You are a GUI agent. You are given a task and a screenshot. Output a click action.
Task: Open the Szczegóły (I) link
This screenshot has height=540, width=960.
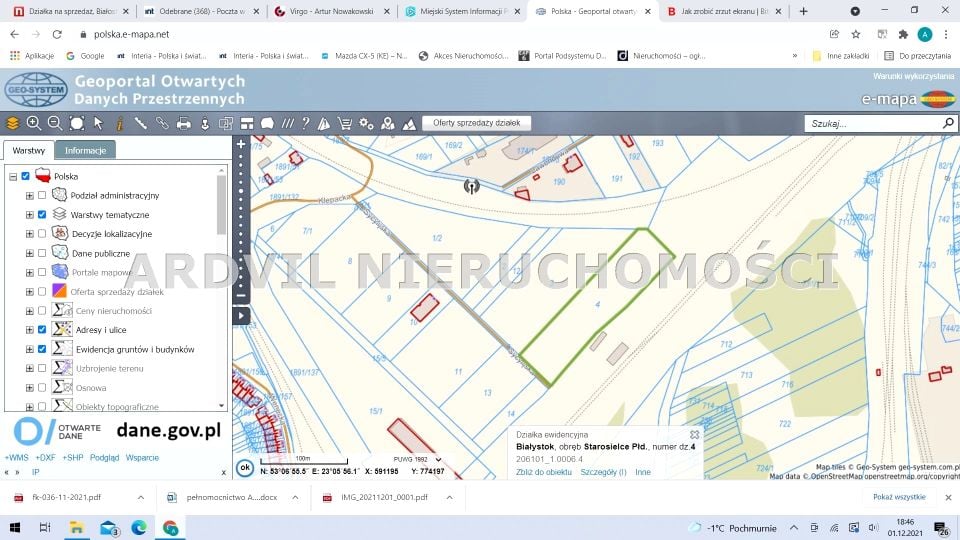tap(603, 472)
